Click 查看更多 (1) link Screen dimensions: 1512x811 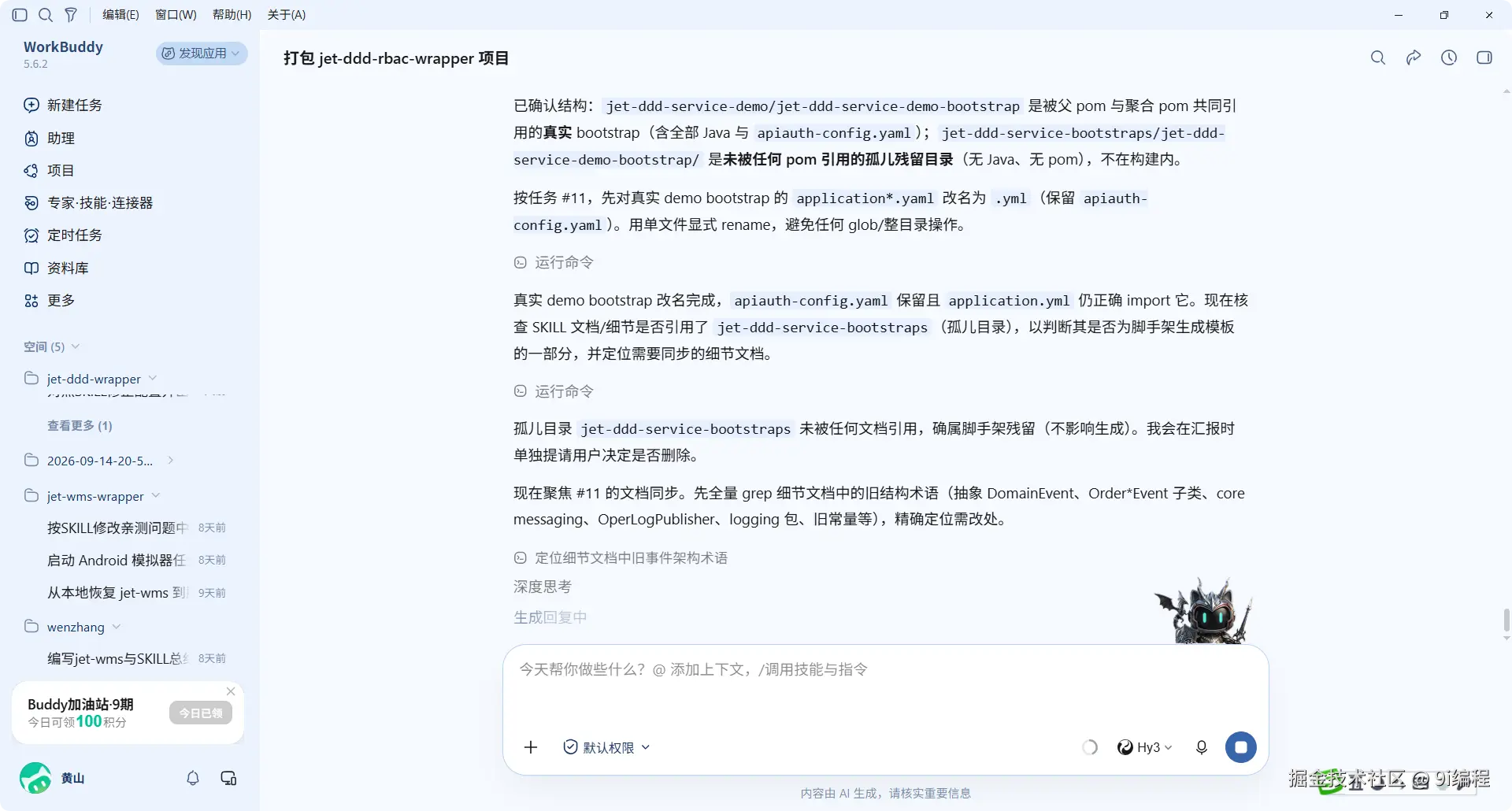click(x=80, y=426)
